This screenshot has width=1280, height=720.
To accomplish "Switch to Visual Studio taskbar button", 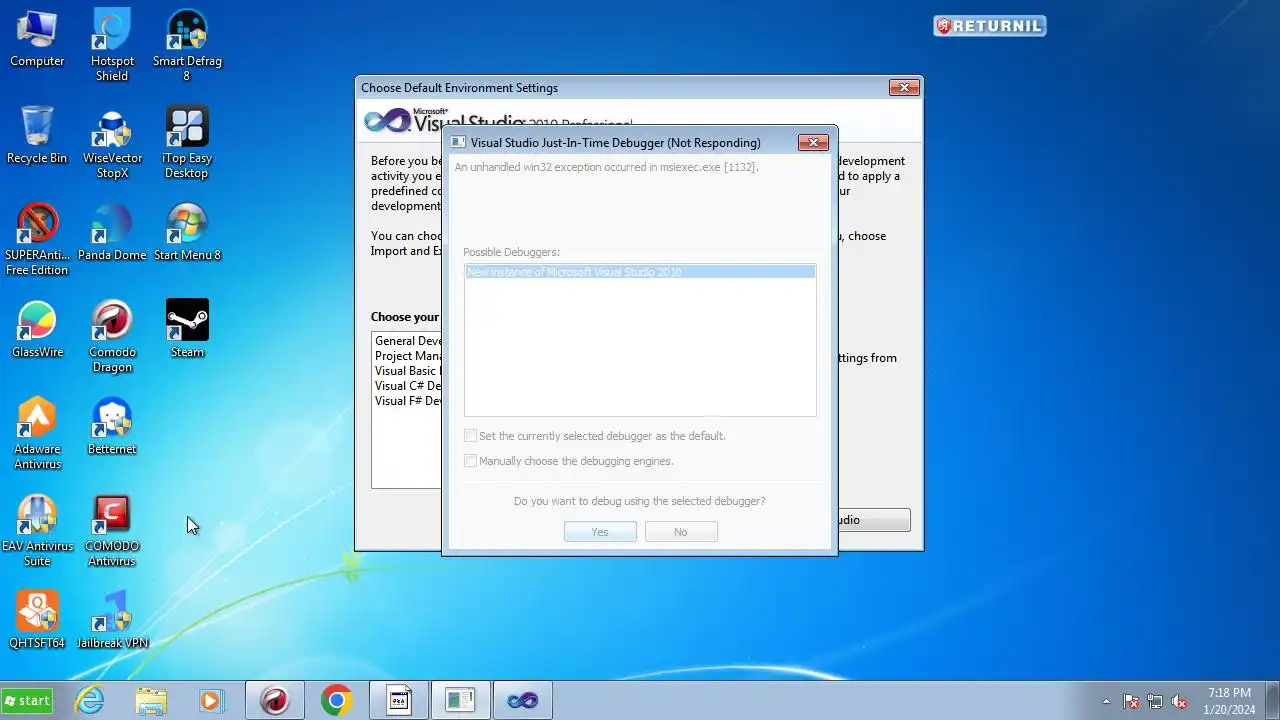I will point(522,701).
